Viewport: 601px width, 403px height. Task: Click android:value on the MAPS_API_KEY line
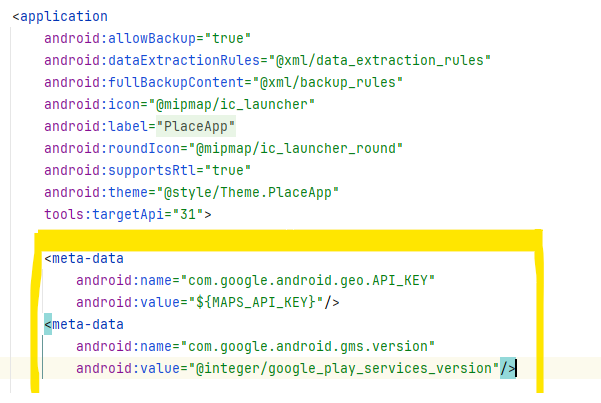point(128,302)
